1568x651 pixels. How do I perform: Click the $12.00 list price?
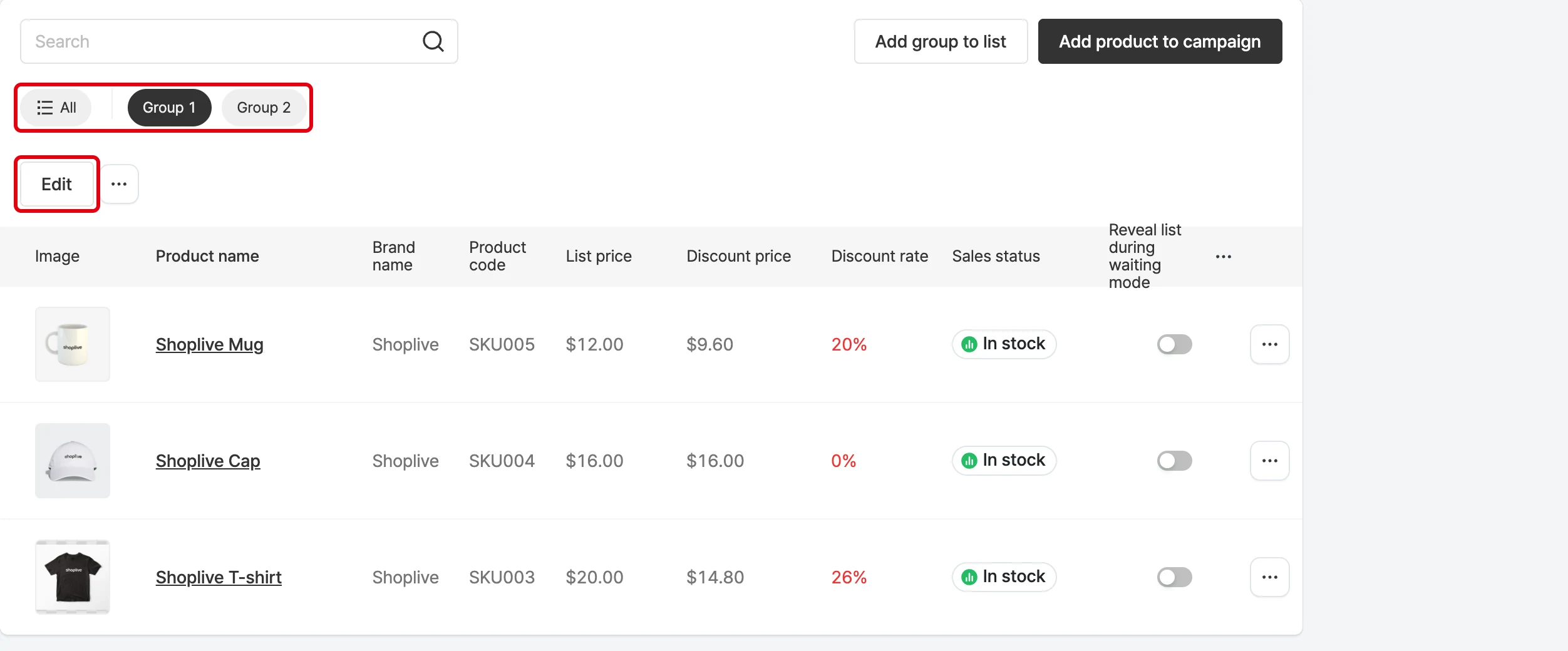[x=594, y=344]
